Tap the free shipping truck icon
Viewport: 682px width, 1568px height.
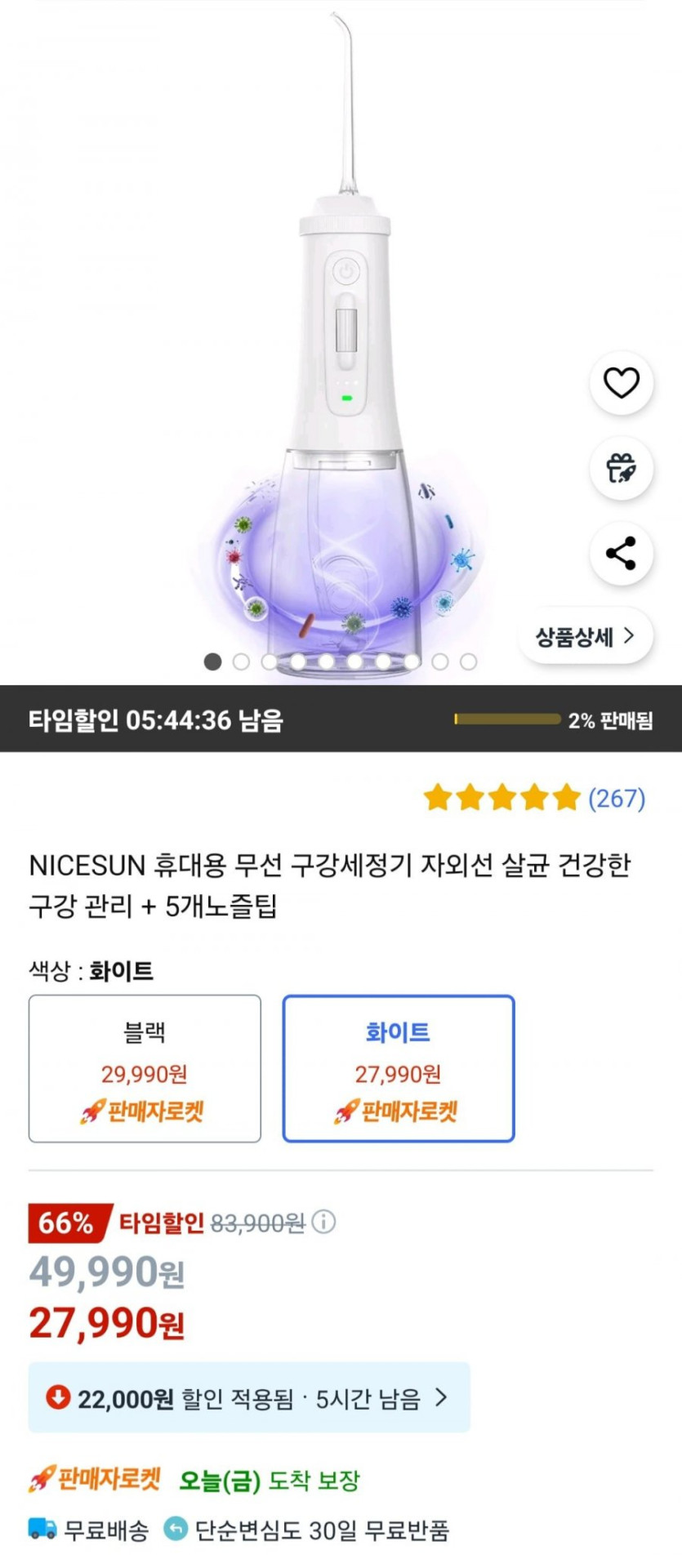point(42,1529)
